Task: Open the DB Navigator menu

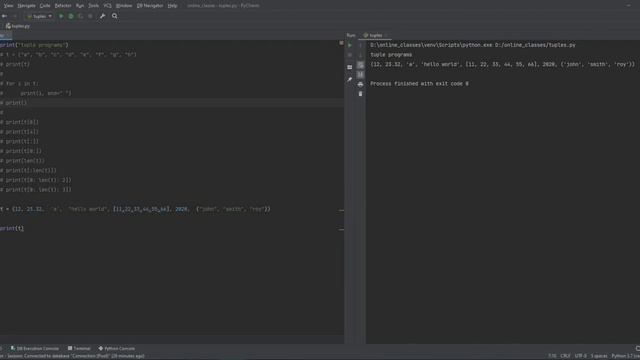Action: coord(150,6)
